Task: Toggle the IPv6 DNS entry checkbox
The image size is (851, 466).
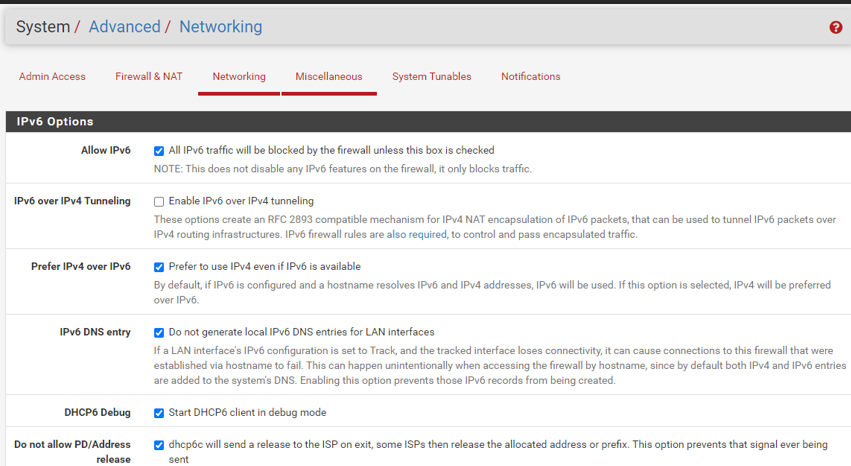Action: (158, 333)
